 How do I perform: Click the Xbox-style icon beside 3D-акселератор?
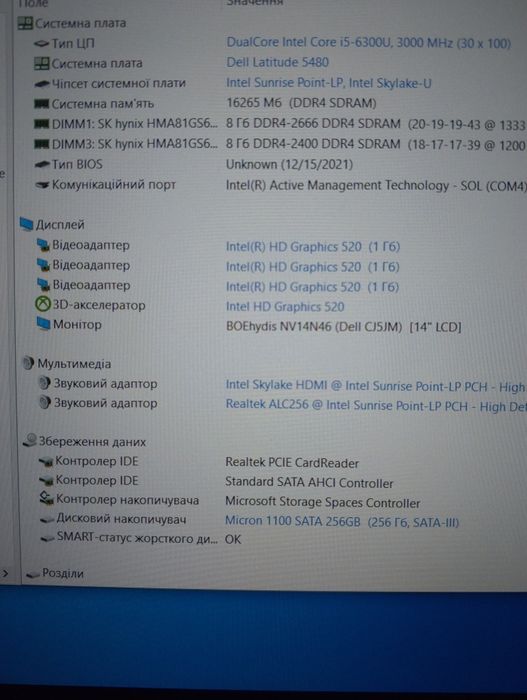tap(42, 305)
